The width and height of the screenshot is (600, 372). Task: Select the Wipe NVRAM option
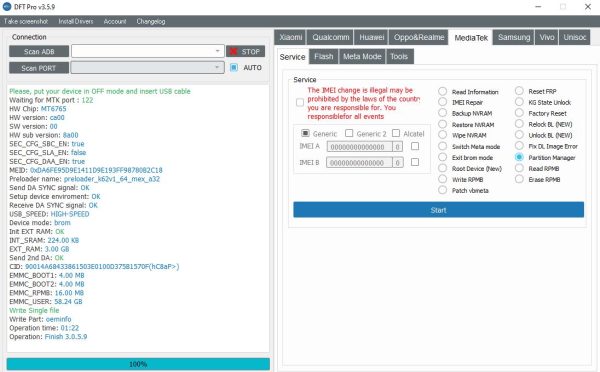click(442, 135)
